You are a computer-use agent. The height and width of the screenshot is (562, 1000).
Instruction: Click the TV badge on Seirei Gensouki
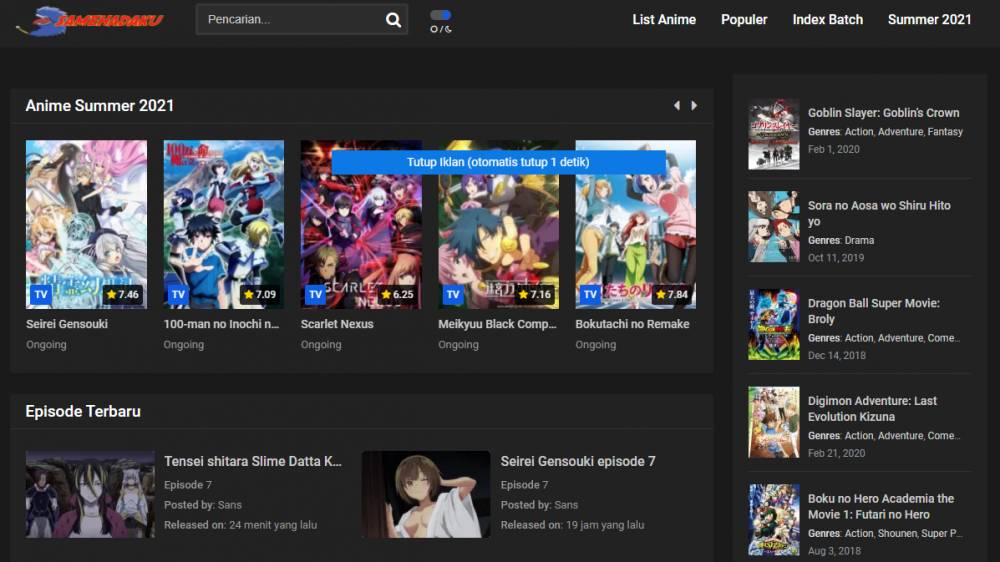coord(41,295)
